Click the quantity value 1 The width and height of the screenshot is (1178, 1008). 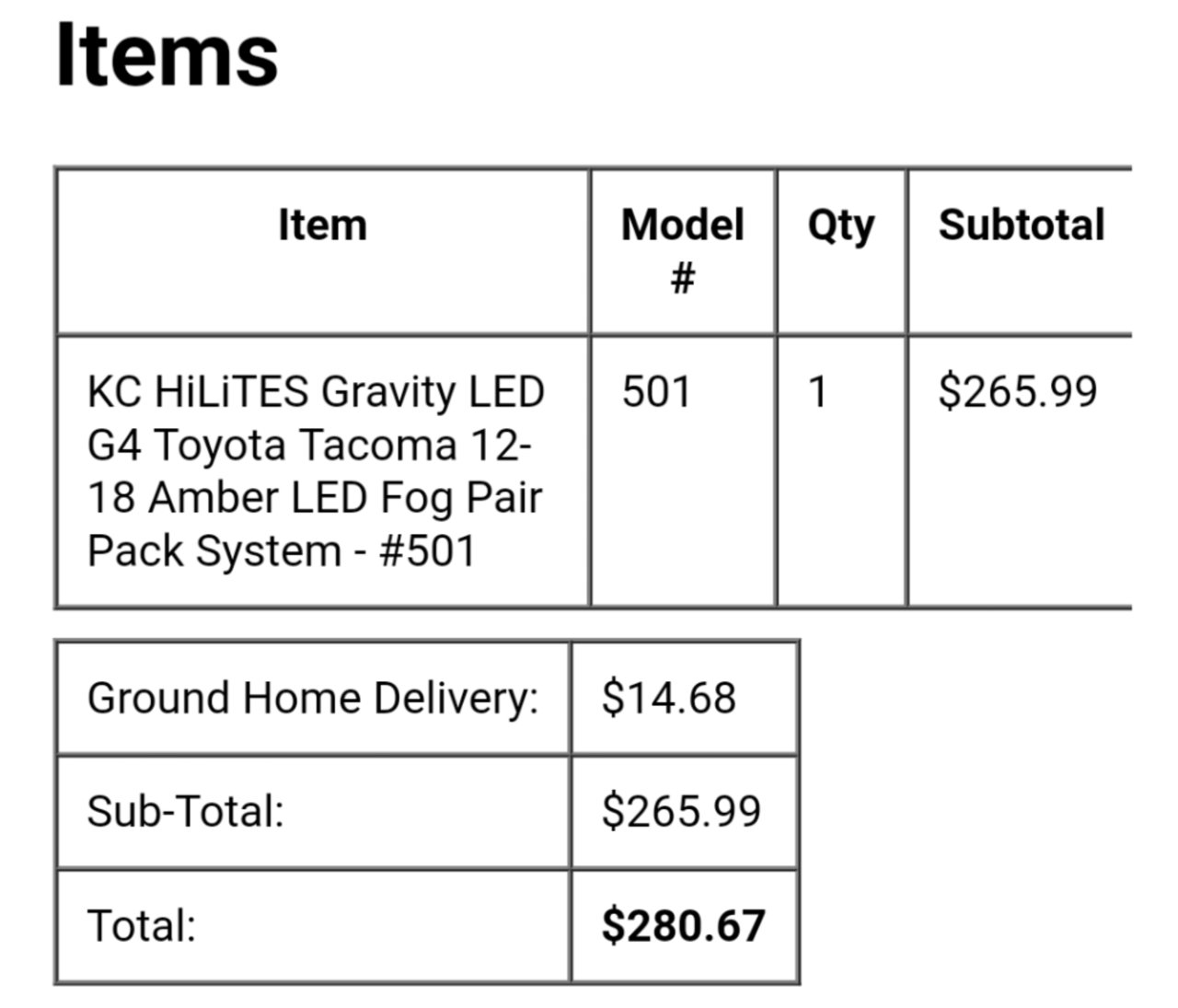tap(817, 391)
